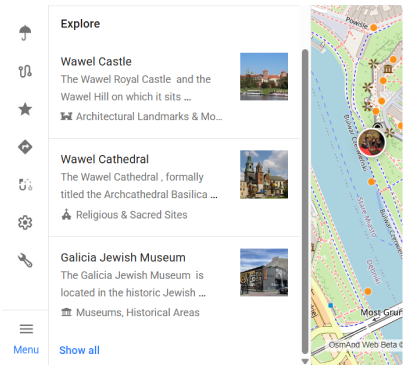Open the hamburger Menu button
Screen dimensions: 405x370
(26, 338)
